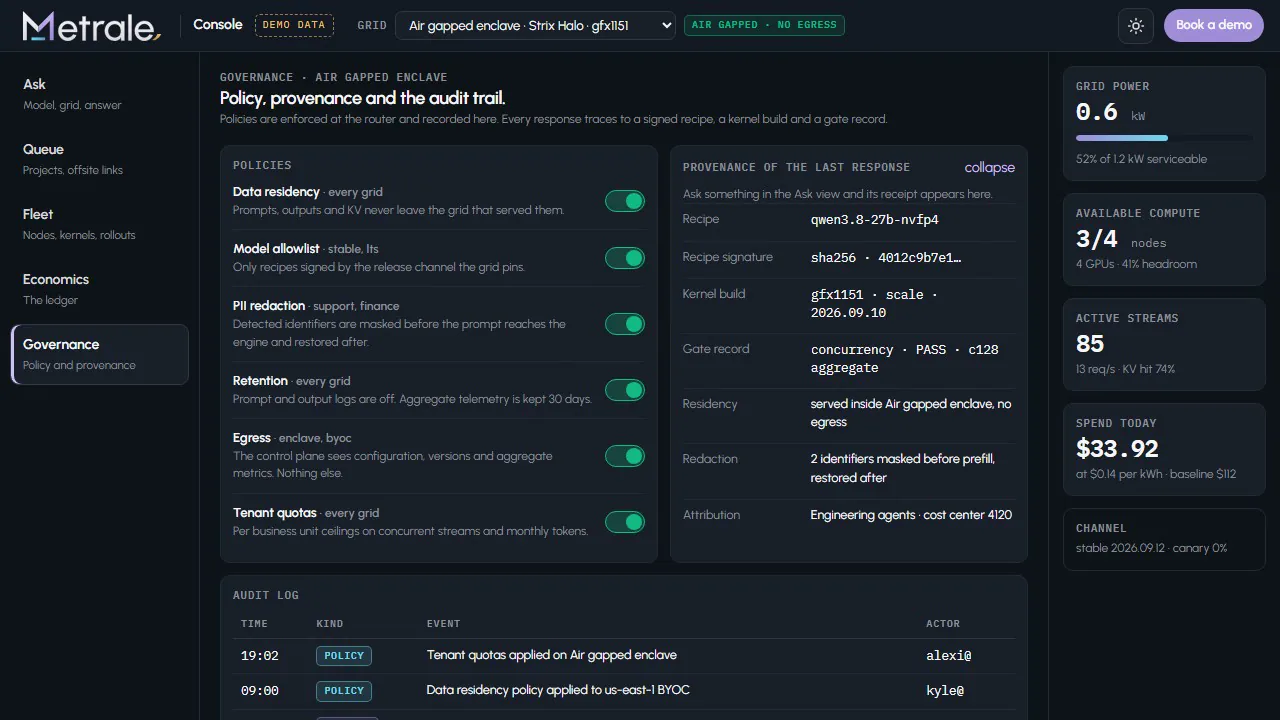Click the Metrale logo
The image size is (1280, 720).
point(91,26)
